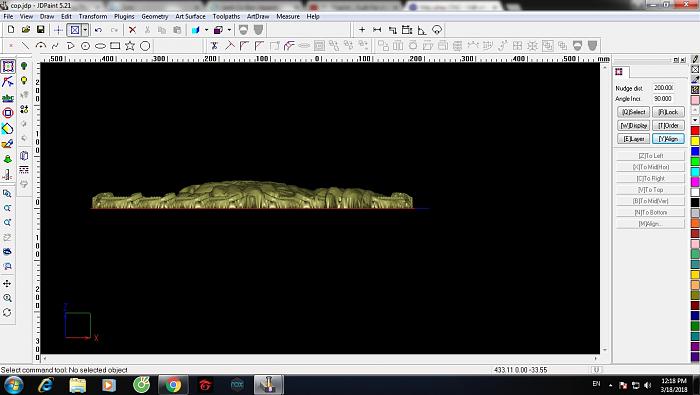The width and height of the screenshot is (700, 395).
Task: Click the [W]Display button
Action: click(633, 125)
